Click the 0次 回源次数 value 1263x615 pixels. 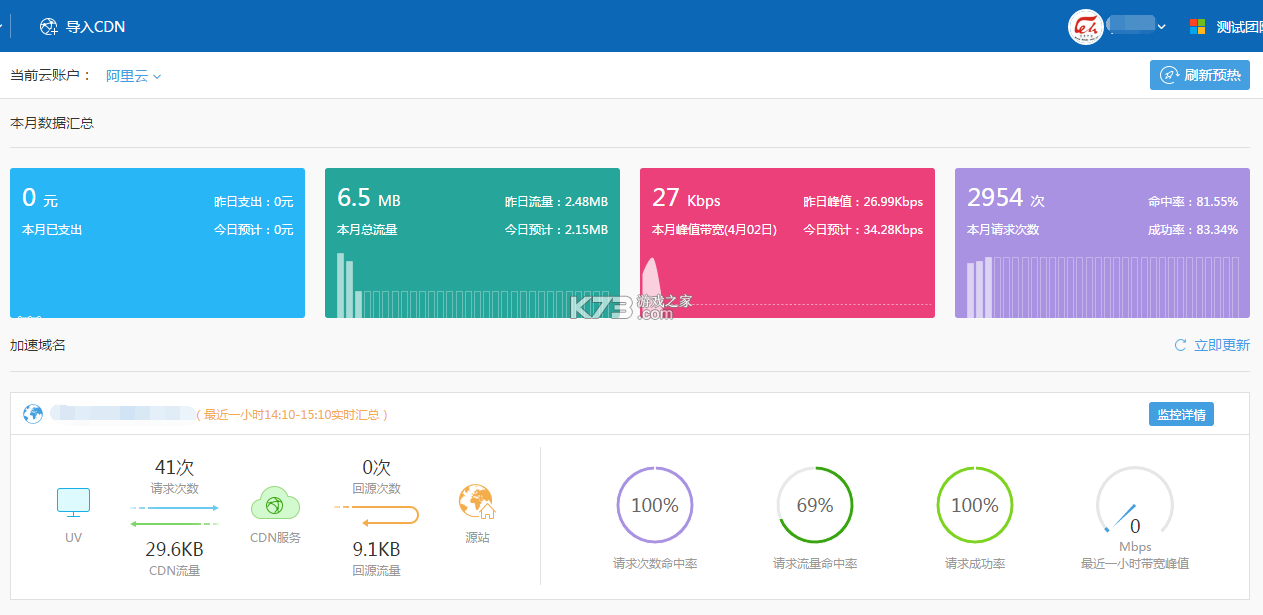coord(376,467)
